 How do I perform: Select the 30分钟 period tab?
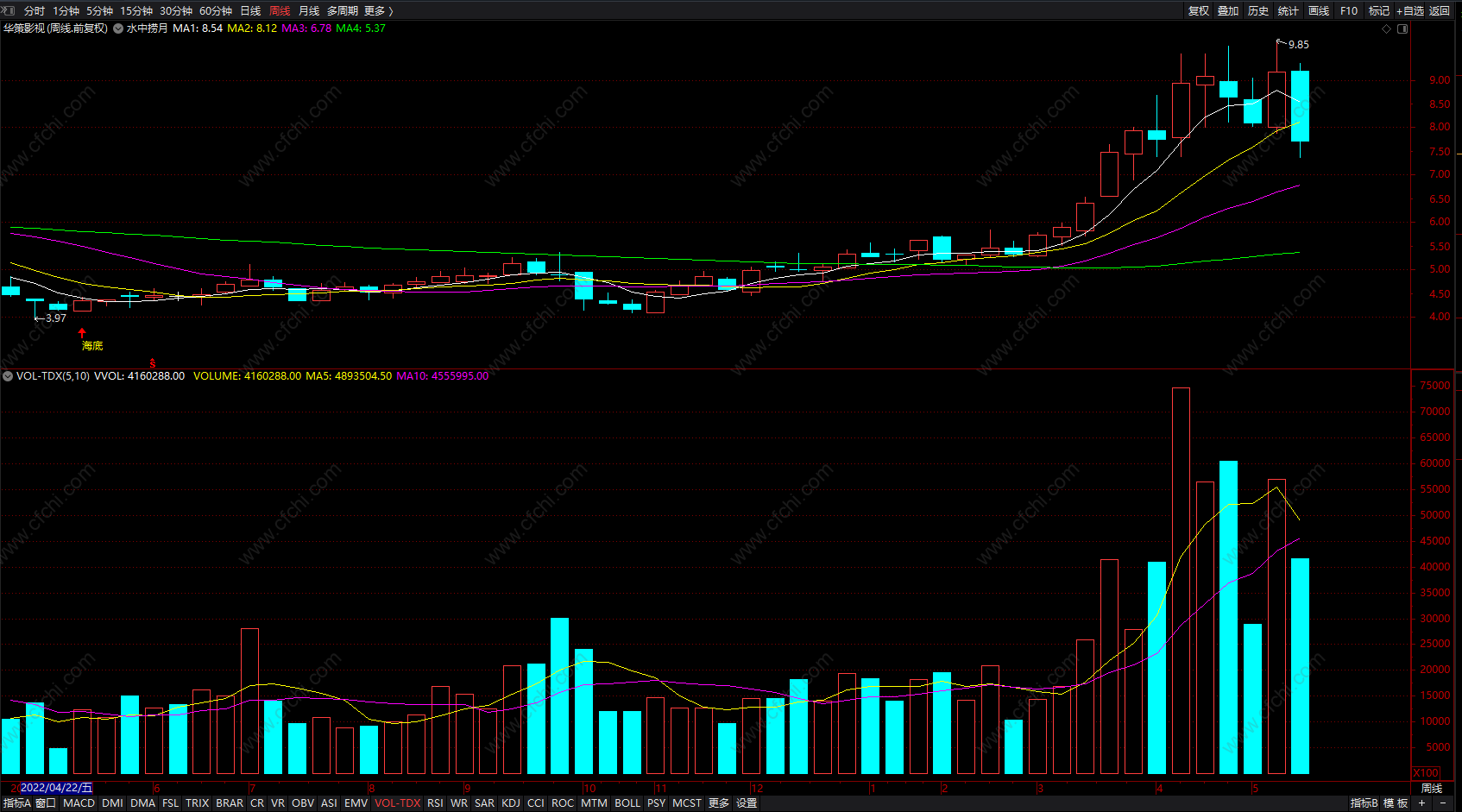coord(176,11)
